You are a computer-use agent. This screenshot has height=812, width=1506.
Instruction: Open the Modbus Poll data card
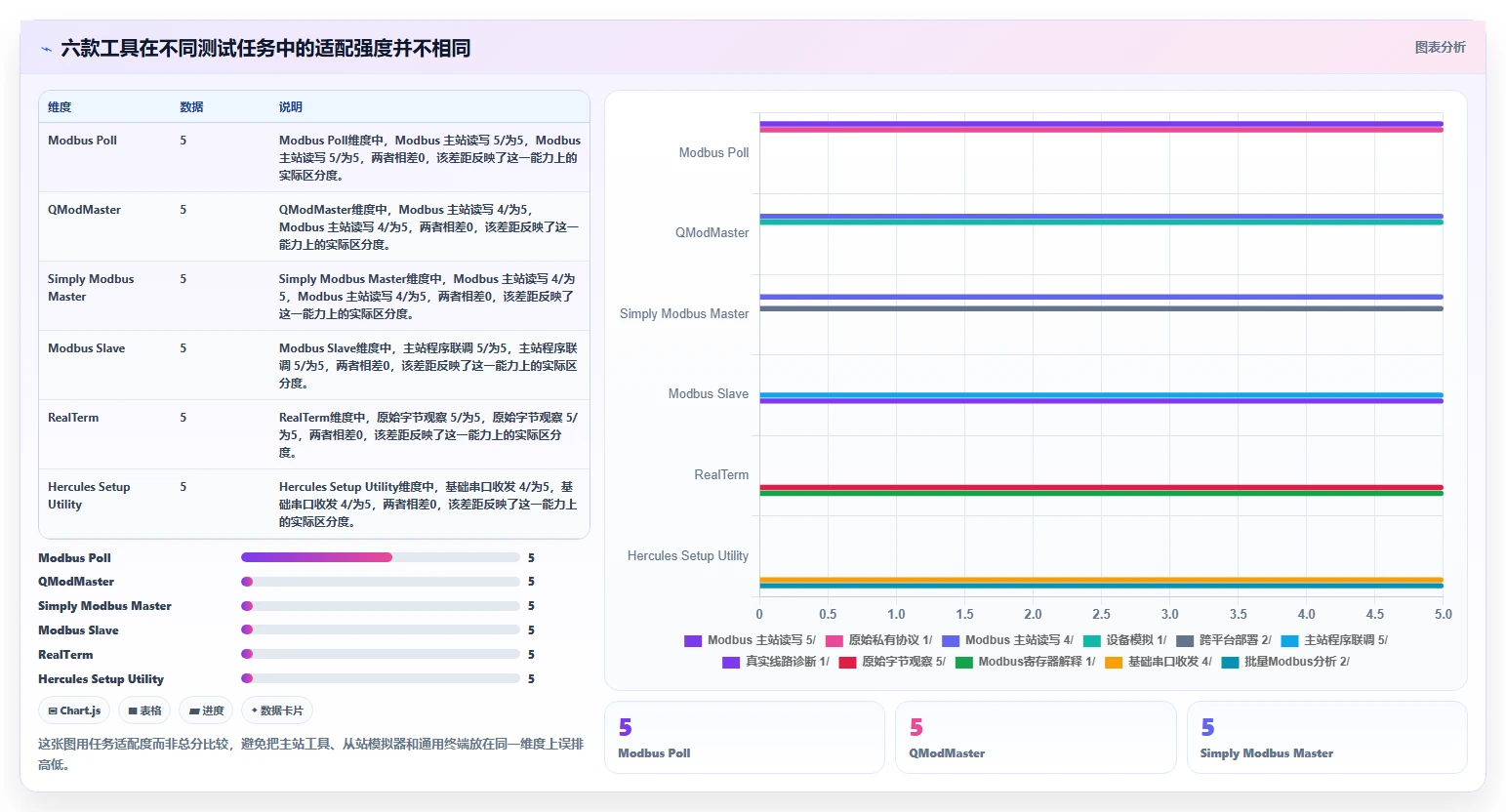(745, 738)
